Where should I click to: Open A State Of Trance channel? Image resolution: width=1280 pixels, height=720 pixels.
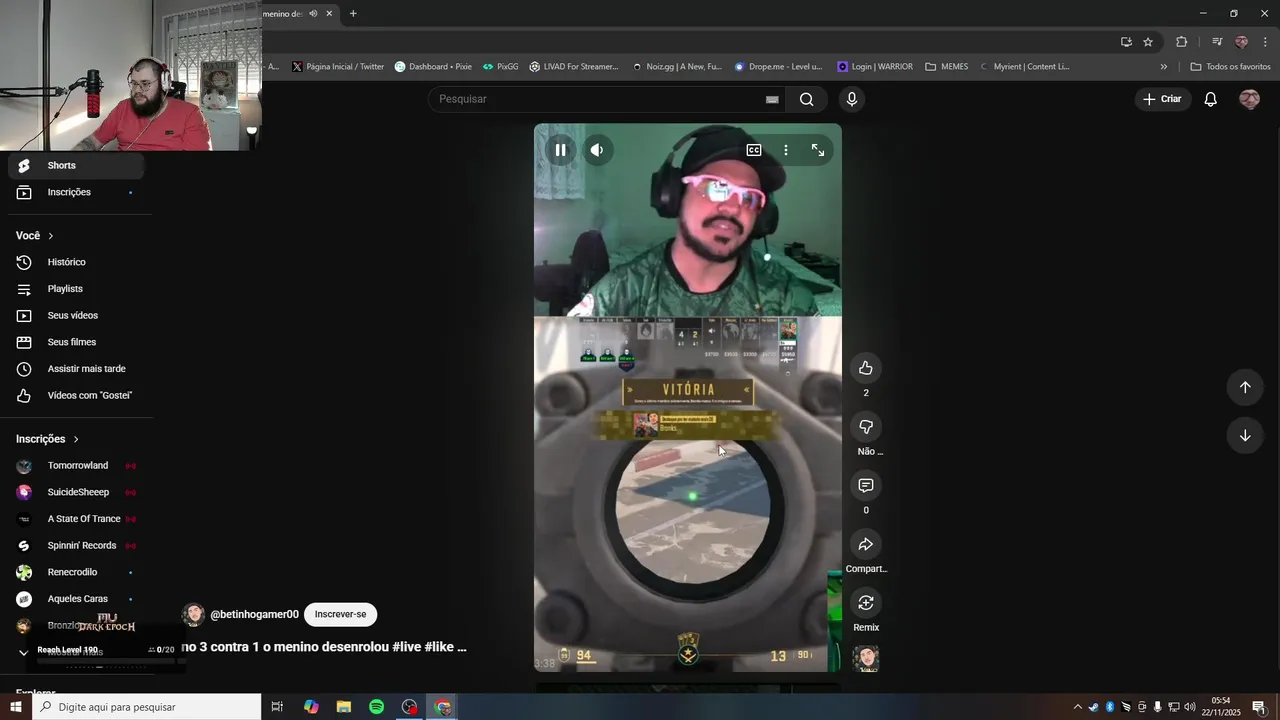pos(78,519)
